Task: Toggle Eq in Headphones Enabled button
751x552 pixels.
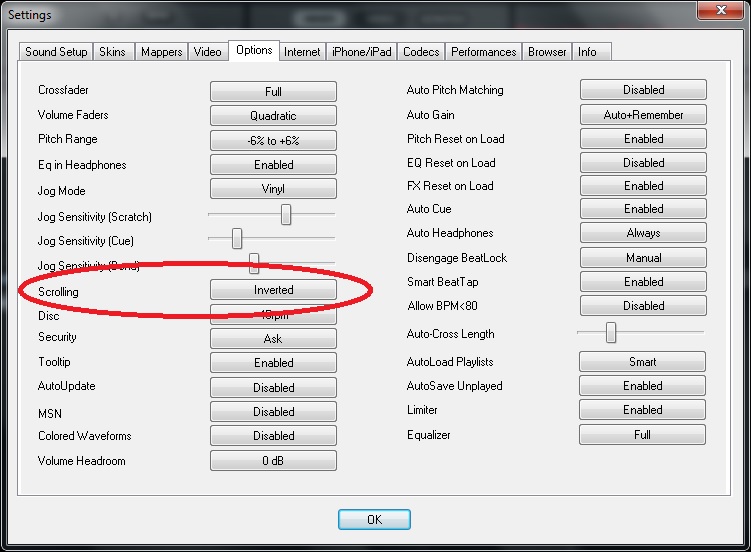Action: [273, 165]
